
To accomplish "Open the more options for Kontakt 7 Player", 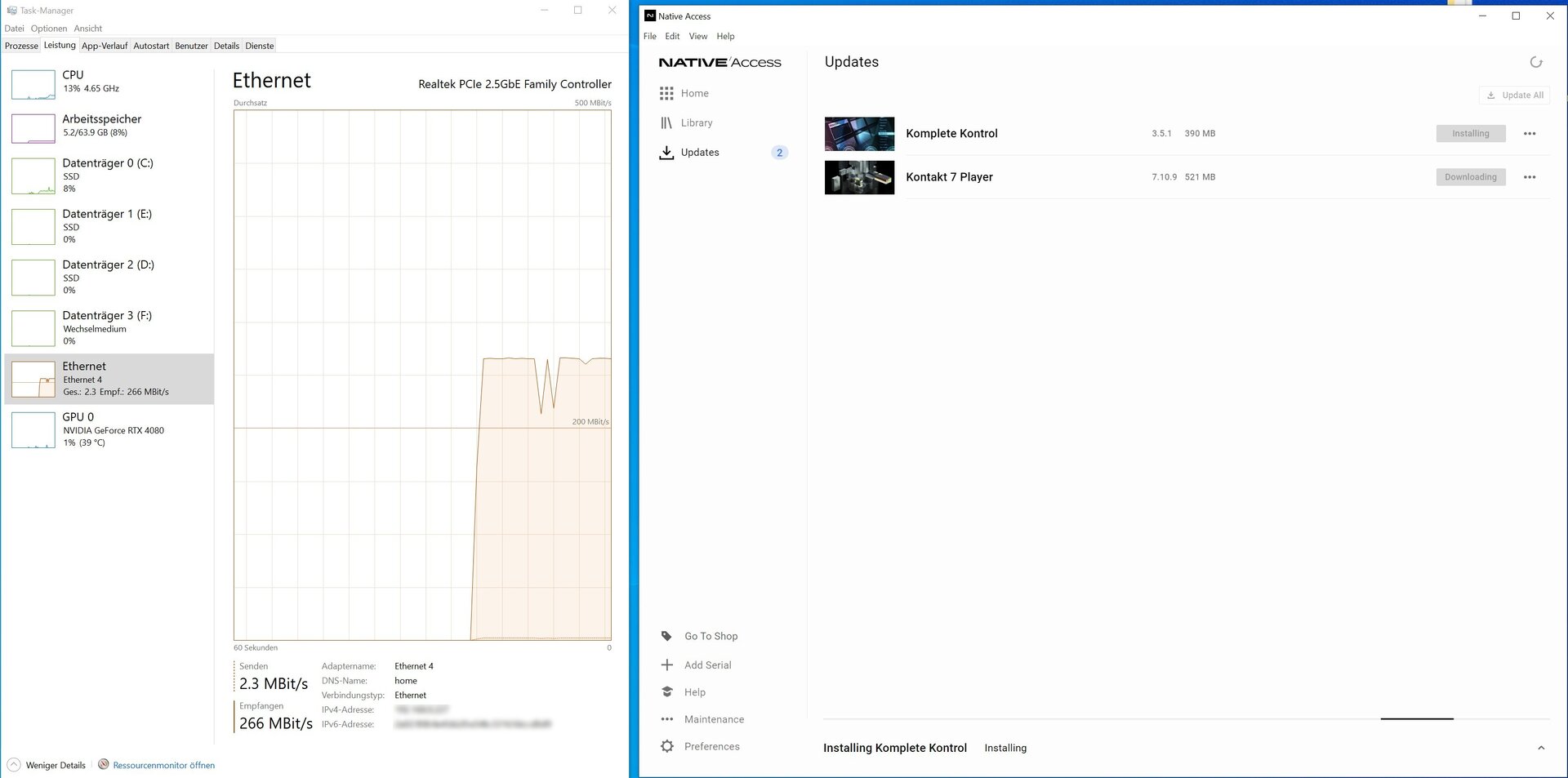I will pos(1530,177).
